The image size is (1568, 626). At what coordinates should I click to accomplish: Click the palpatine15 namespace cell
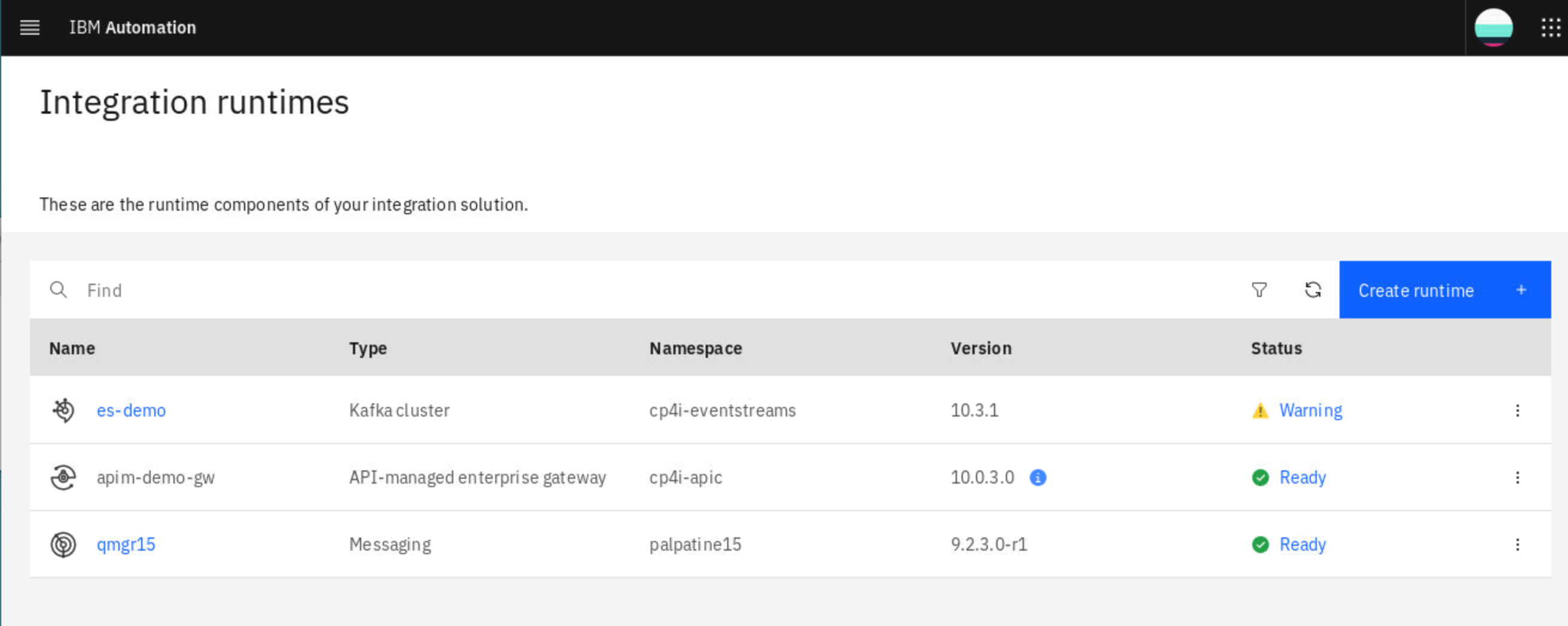(x=695, y=545)
